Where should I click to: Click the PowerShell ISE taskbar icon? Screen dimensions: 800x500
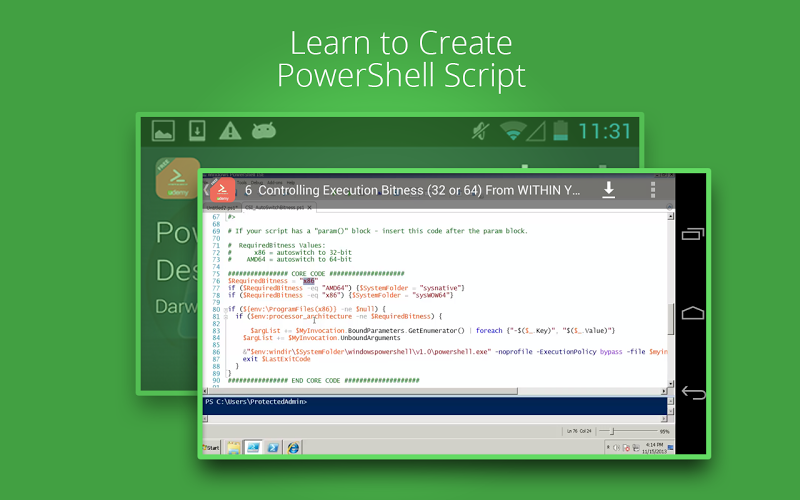click(x=253, y=447)
